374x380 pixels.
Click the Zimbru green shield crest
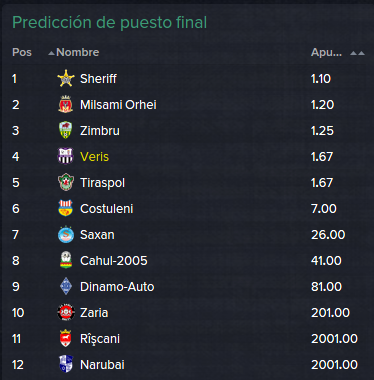point(65,130)
